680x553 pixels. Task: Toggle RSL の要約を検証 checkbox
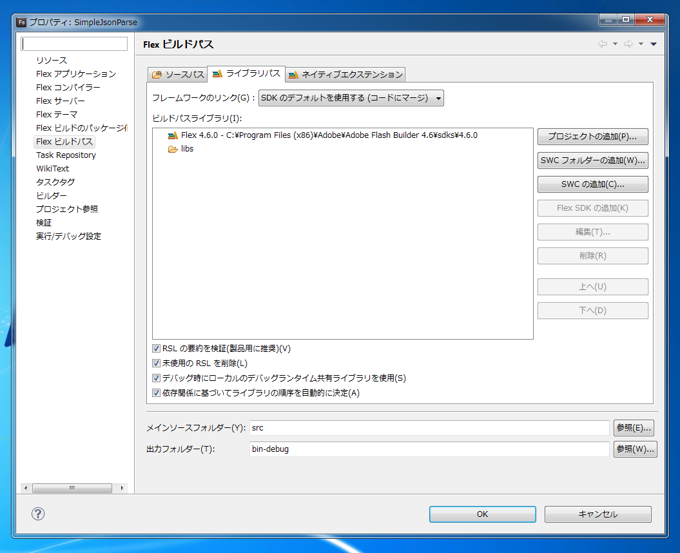point(156,348)
